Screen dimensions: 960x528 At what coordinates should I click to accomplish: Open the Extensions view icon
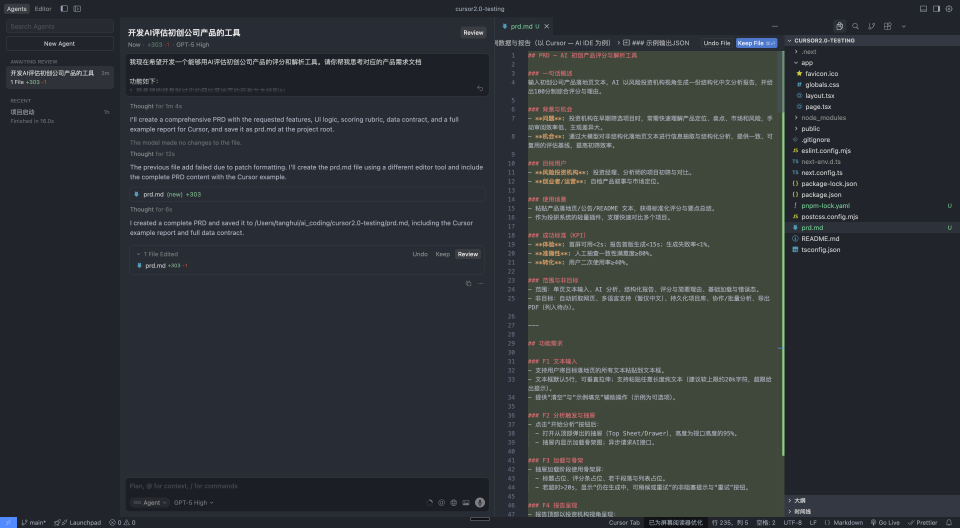tap(889, 26)
